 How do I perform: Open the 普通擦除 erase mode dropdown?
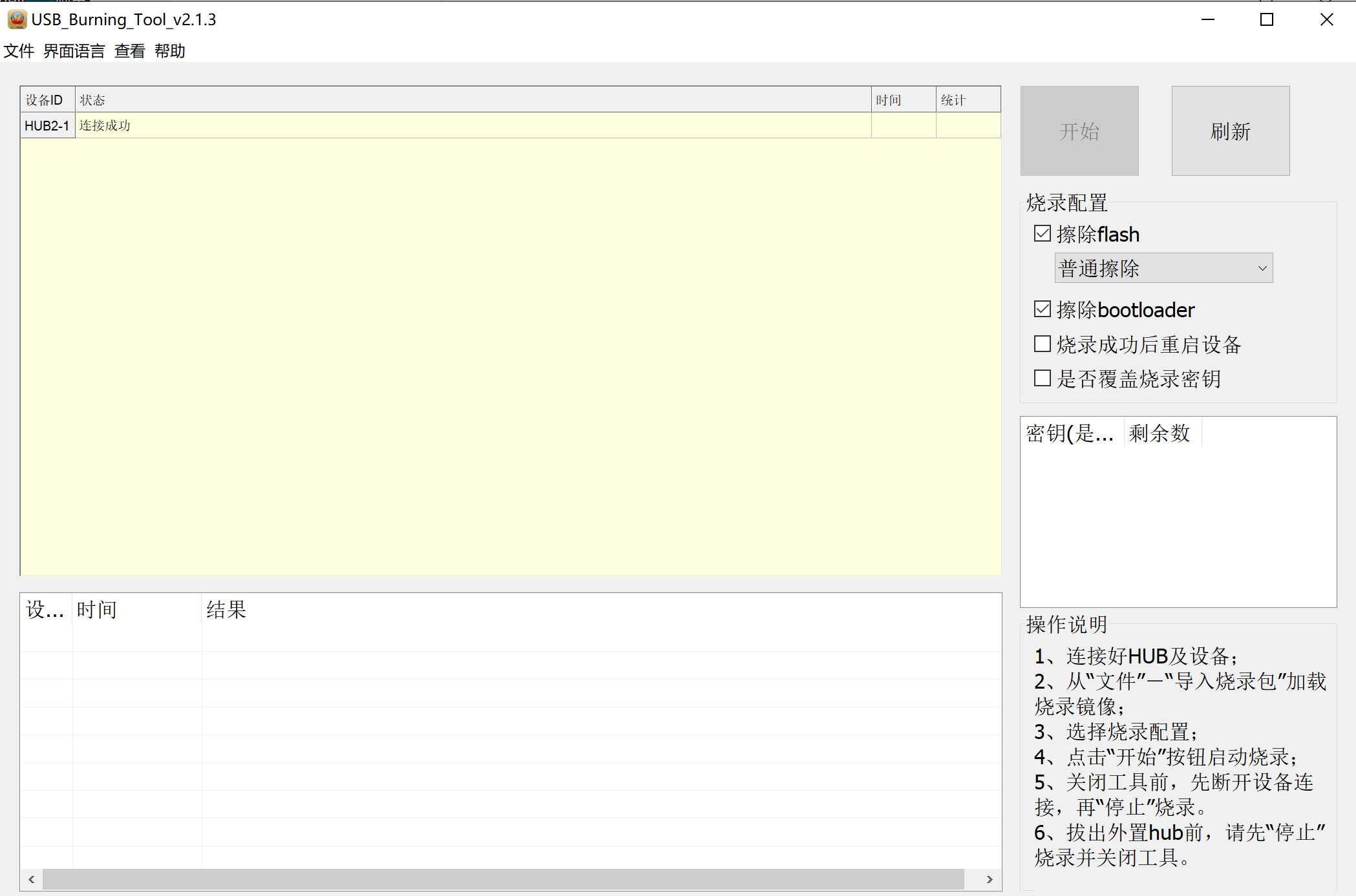click(1163, 268)
